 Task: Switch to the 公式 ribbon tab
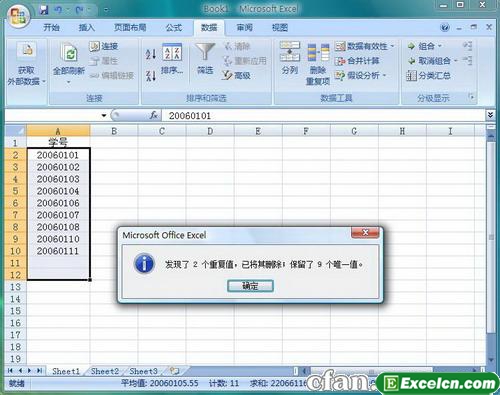click(x=174, y=28)
